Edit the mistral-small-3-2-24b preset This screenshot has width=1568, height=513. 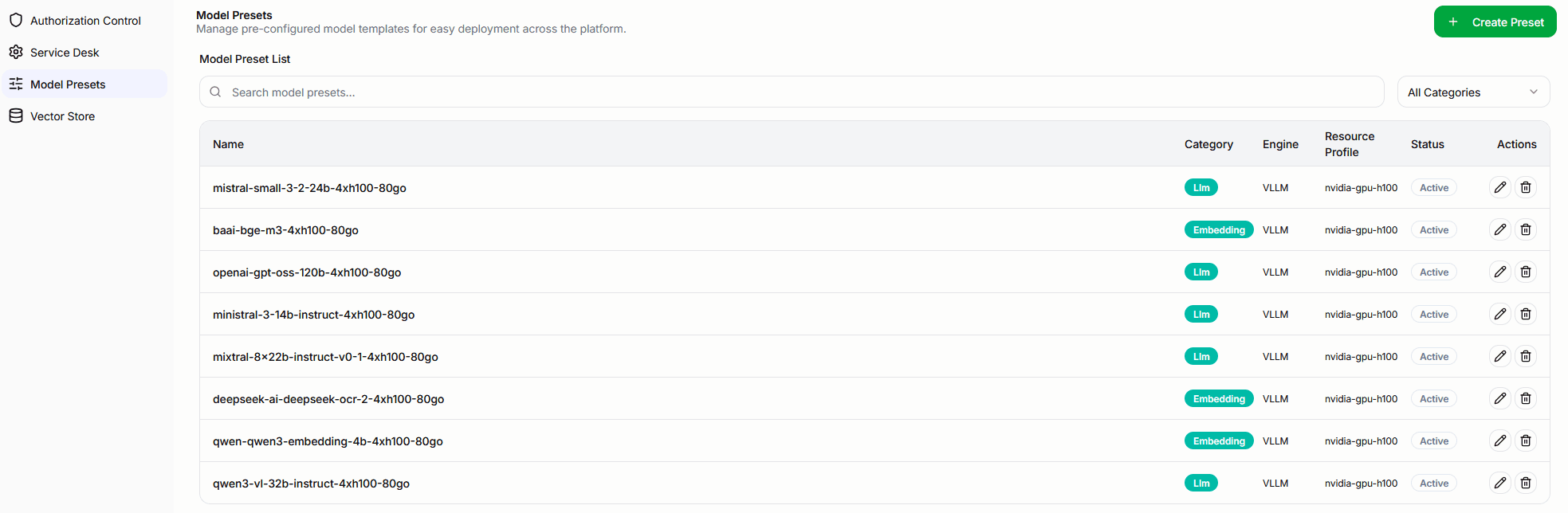(x=1500, y=187)
